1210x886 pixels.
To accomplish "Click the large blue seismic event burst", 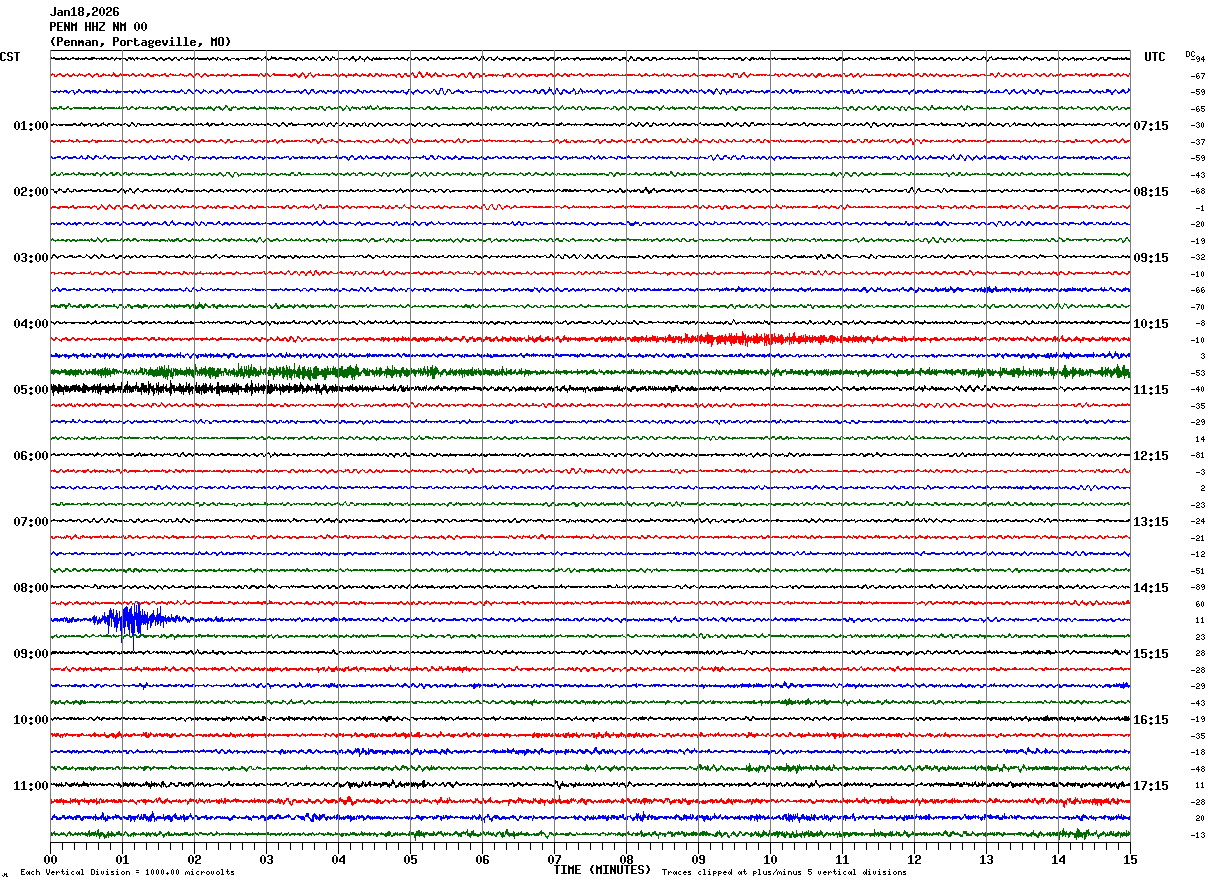I will (x=130, y=620).
